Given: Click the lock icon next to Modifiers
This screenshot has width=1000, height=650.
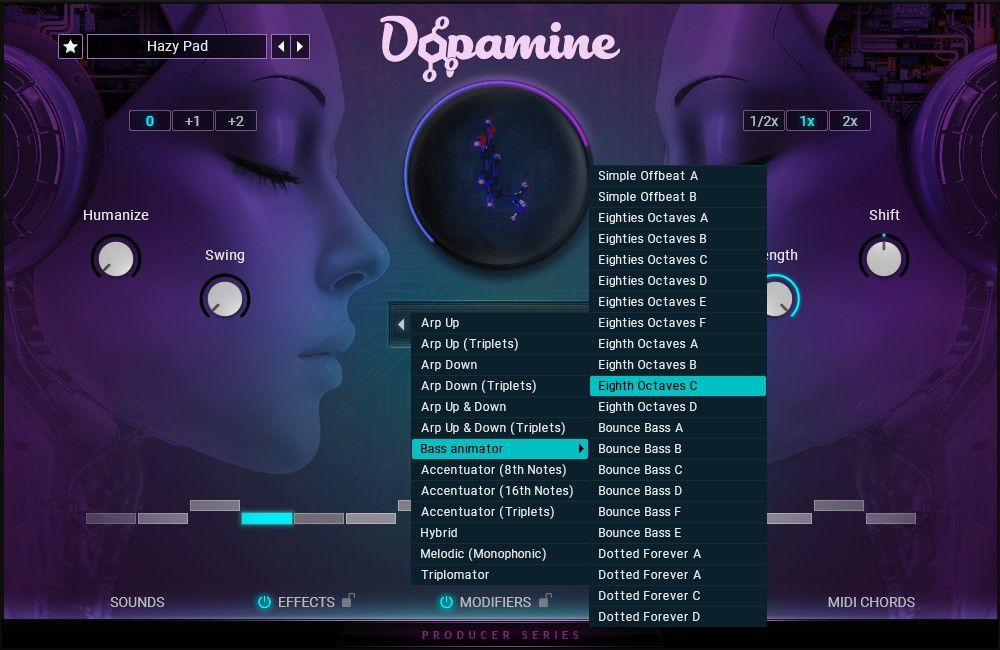Looking at the screenshot, I should pos(545,601).
